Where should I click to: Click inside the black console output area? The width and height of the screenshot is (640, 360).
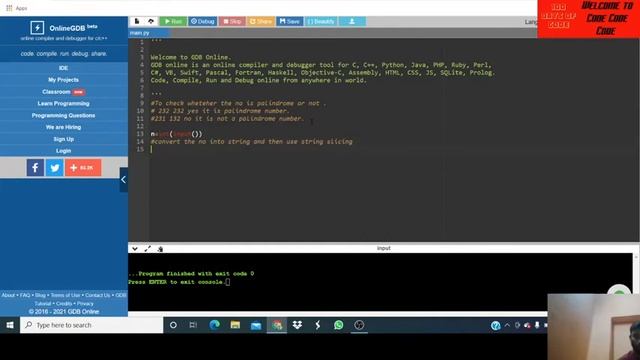380,282
